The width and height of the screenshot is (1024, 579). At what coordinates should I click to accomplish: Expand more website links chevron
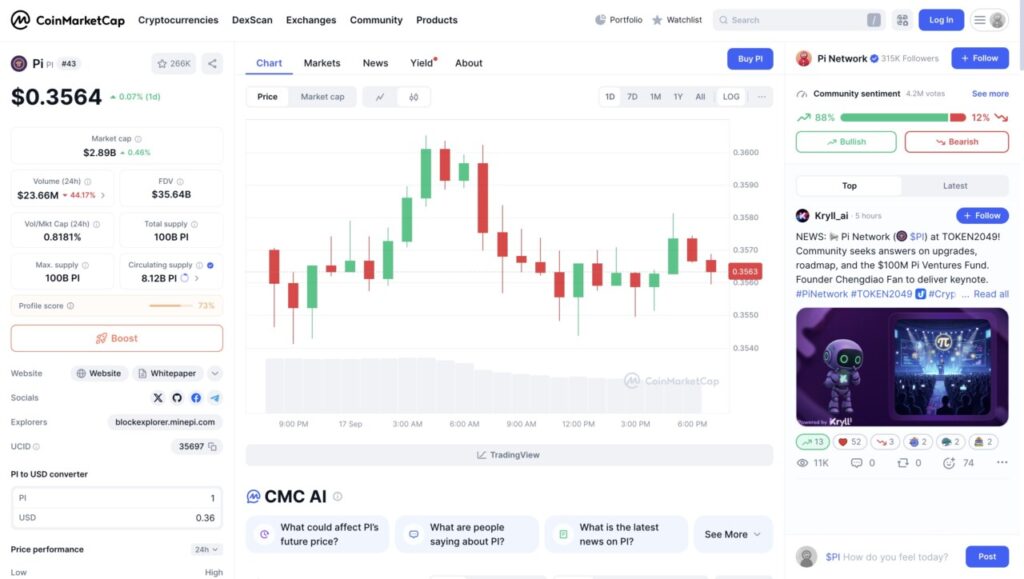[x=215, y=373]
